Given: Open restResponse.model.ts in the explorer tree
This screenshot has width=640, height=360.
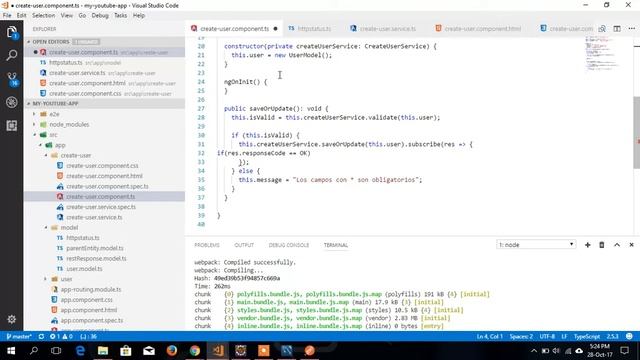Looking at the screenshot, I should tap(96, 258).
